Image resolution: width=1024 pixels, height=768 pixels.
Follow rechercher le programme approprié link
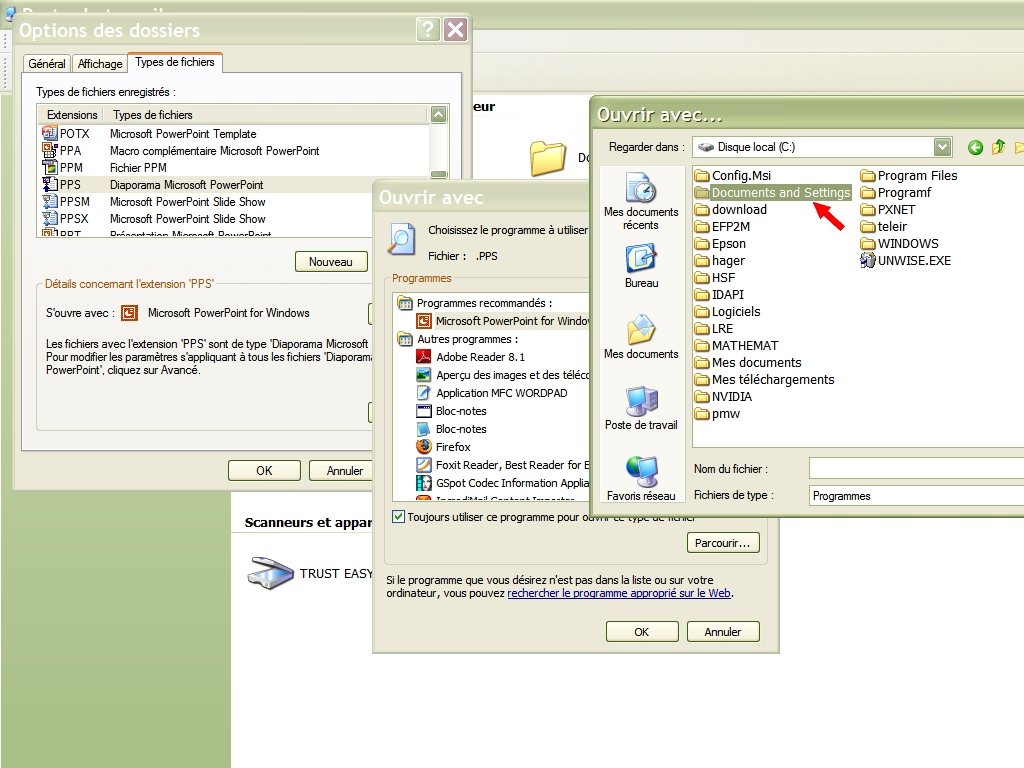point(618,593)
